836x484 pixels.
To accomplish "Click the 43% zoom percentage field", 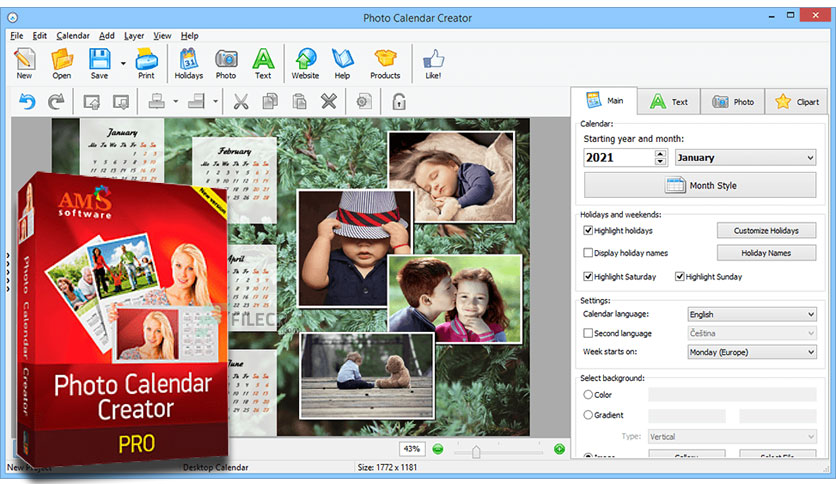I will click(x=412, y=449).
